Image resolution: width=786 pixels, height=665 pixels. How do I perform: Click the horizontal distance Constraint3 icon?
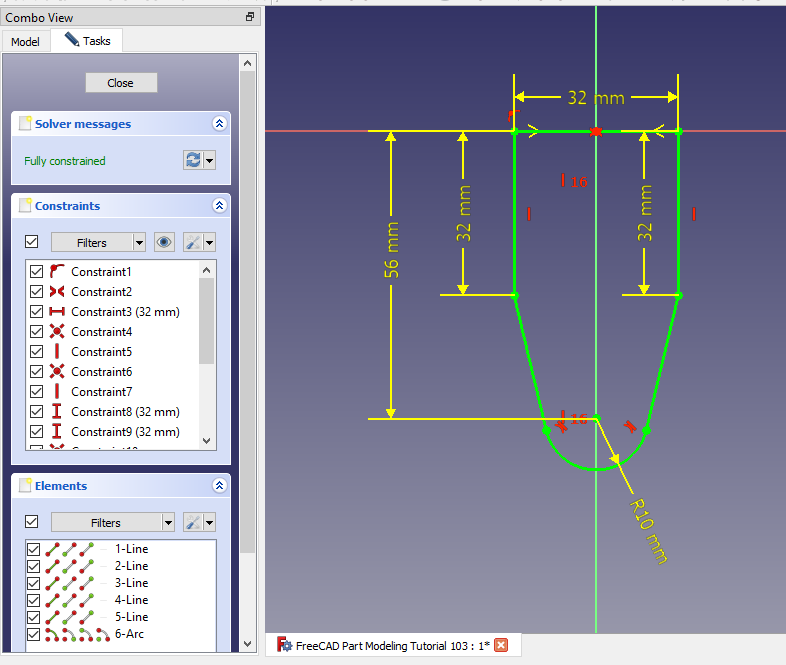(x=57, y=312)
